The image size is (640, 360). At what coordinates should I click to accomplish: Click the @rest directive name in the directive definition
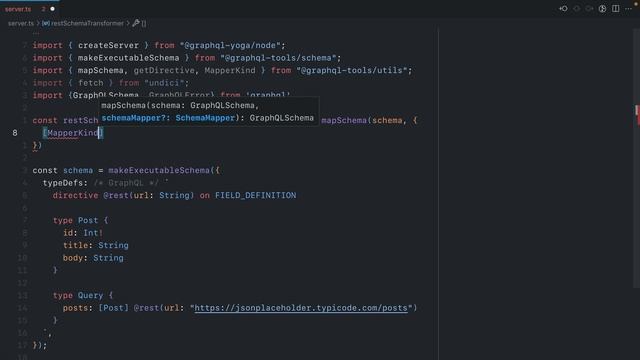point(116,196)
